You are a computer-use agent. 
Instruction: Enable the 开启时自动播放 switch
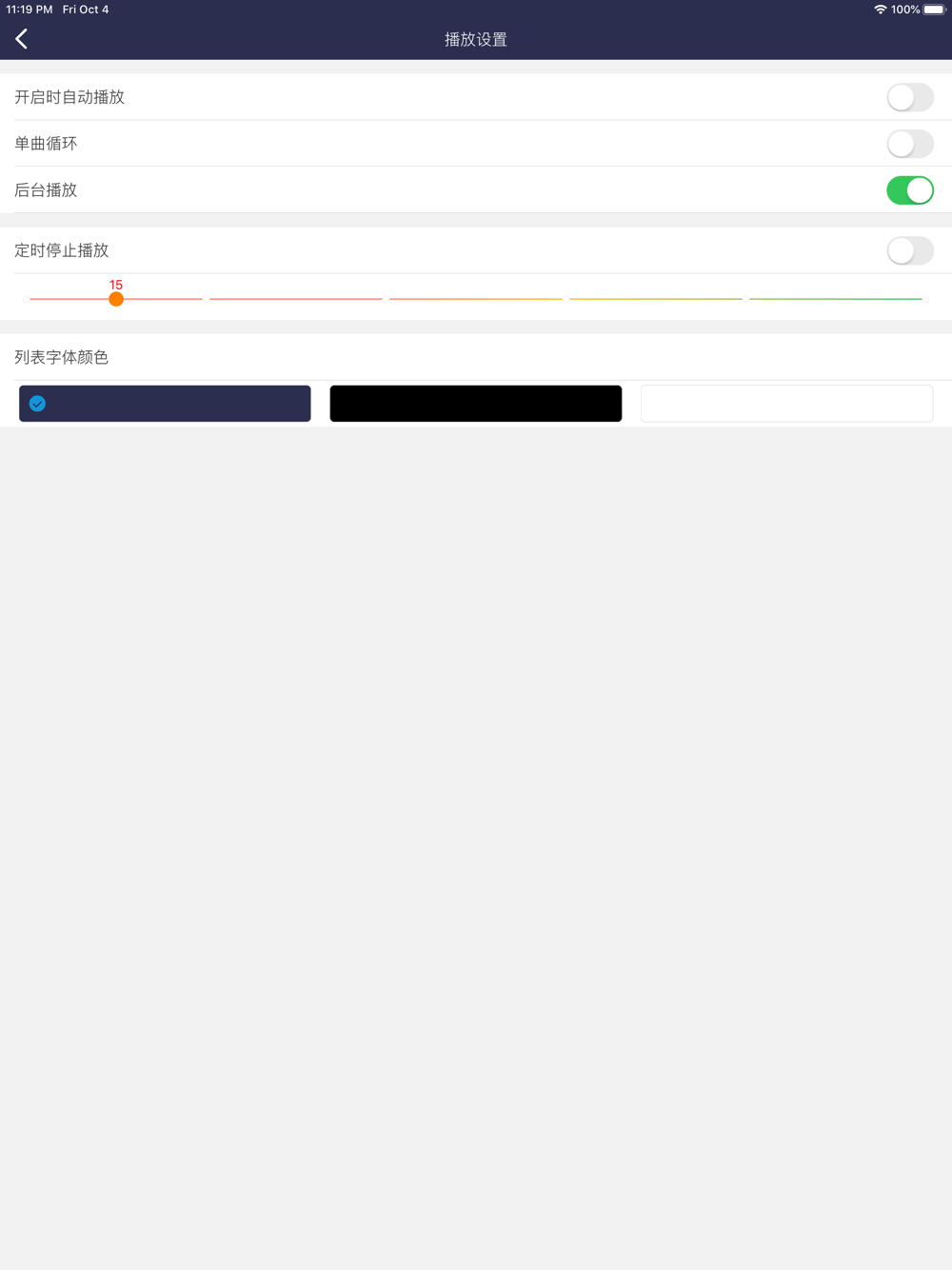(x=910, y=97)
